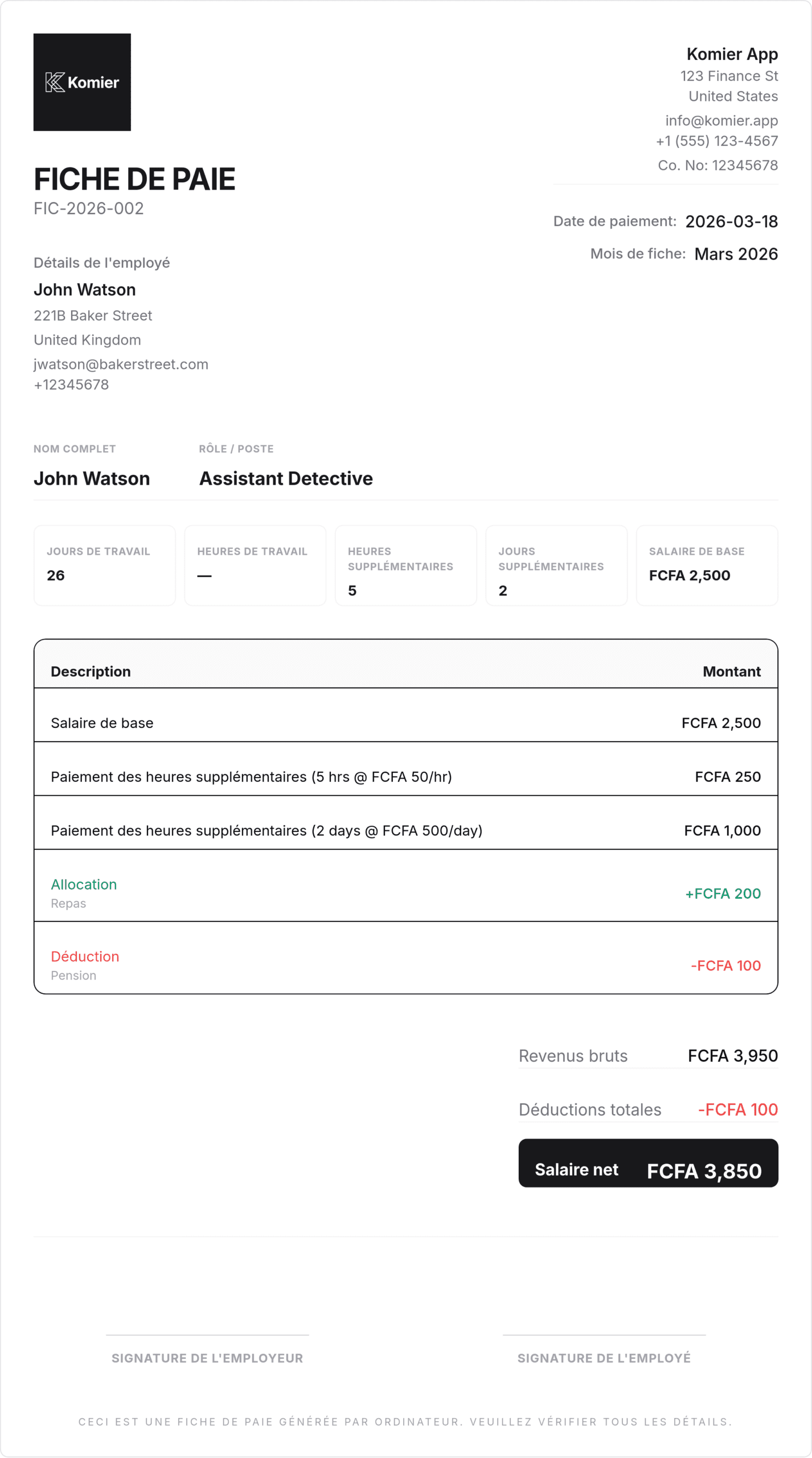Click the red Déduction Pension row
Viewport: 812px width, 1458px height.
[x=405, y=965]
